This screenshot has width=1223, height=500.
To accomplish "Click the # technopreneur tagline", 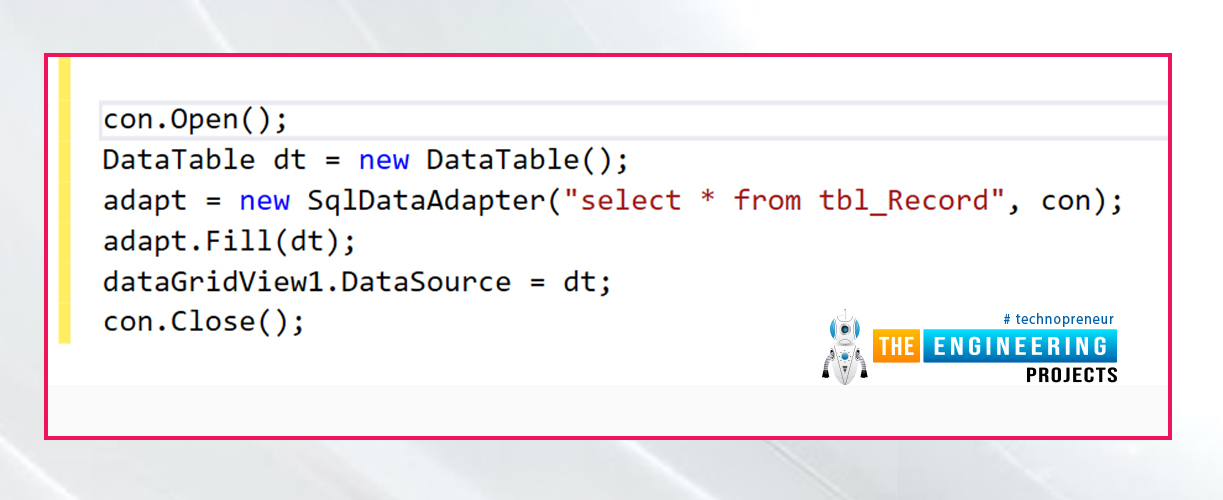I will [1058, 319].
